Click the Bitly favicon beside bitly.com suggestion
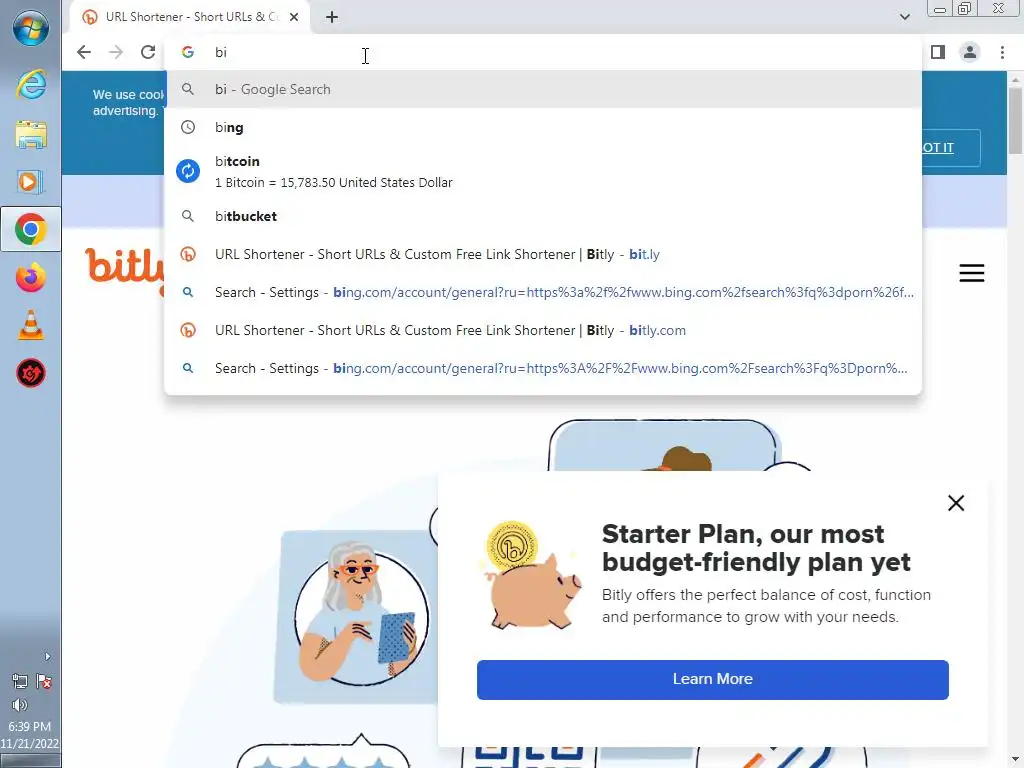The image size is (1024, 768). pos(188,330)
